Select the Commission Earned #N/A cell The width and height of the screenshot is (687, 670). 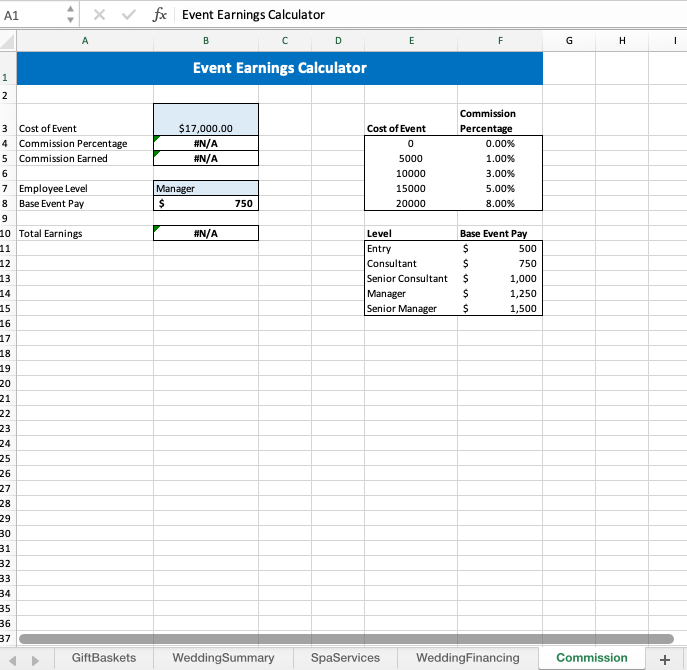click(206, 158)
